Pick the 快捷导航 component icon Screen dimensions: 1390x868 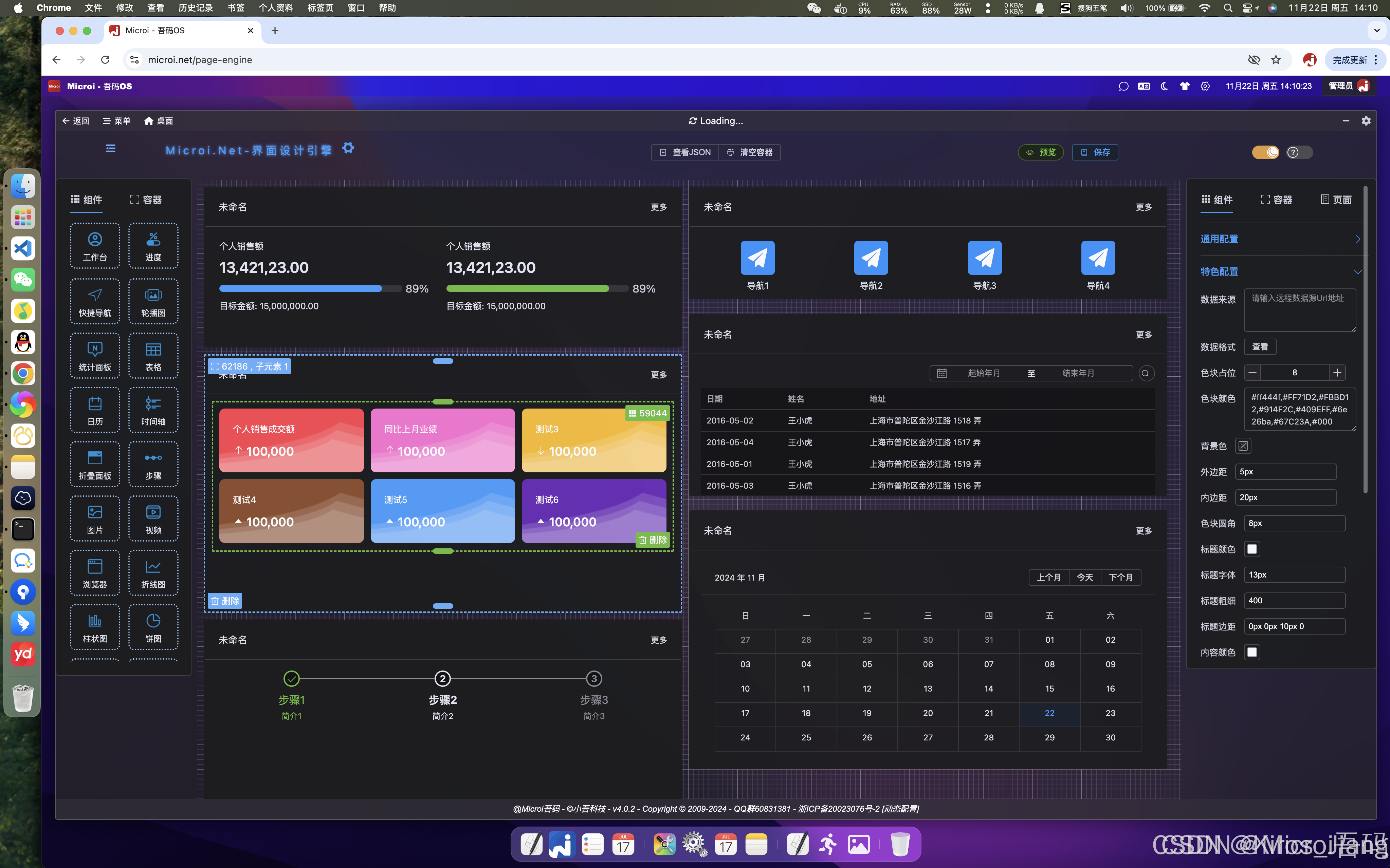(95, 301)
